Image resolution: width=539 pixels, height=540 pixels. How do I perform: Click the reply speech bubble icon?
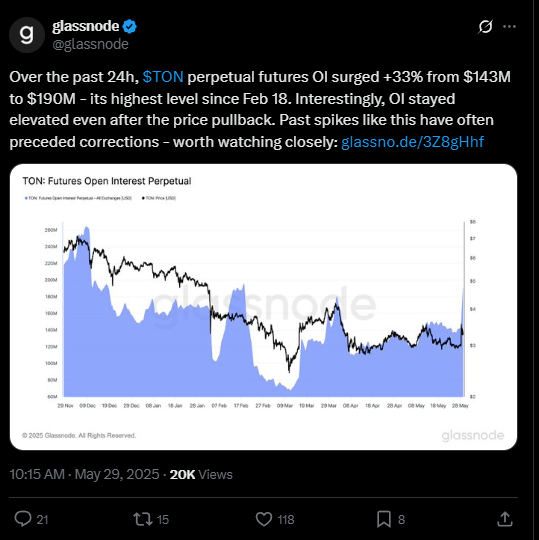pos(23,519)
